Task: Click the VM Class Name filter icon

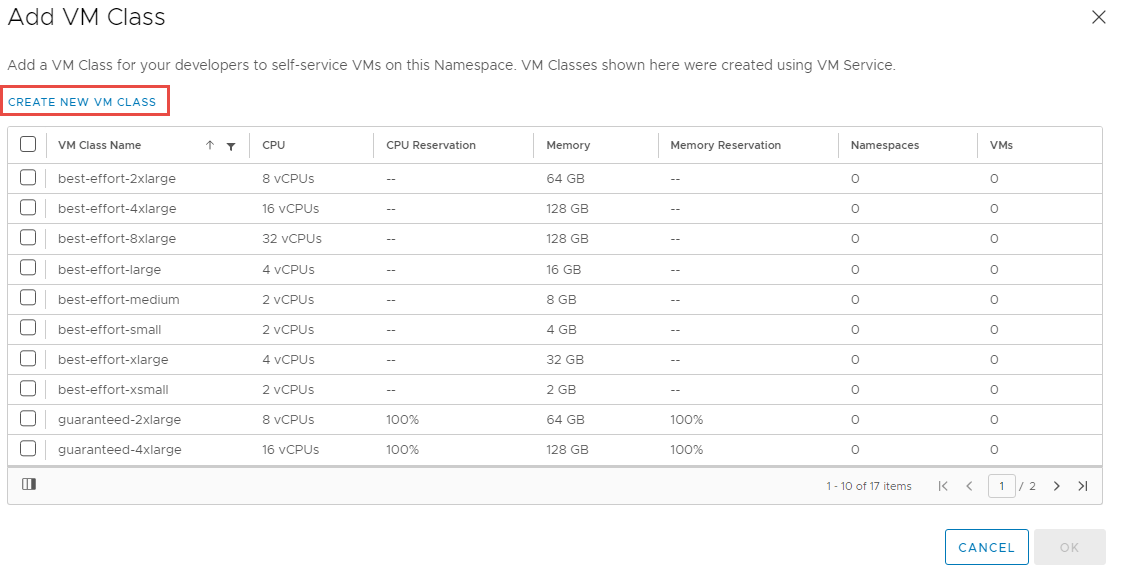Action: 231,146
